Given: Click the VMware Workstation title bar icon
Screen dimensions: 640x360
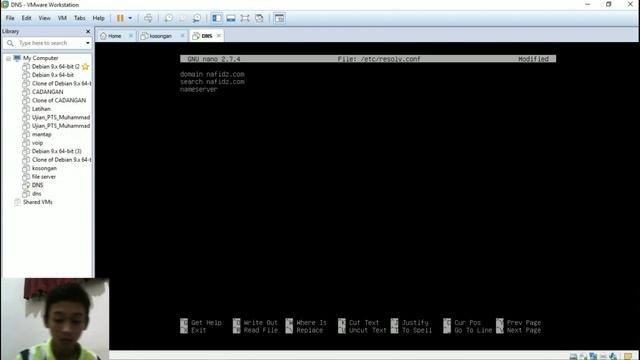Looking at the screenshot, I should click(x=5, y=4).
